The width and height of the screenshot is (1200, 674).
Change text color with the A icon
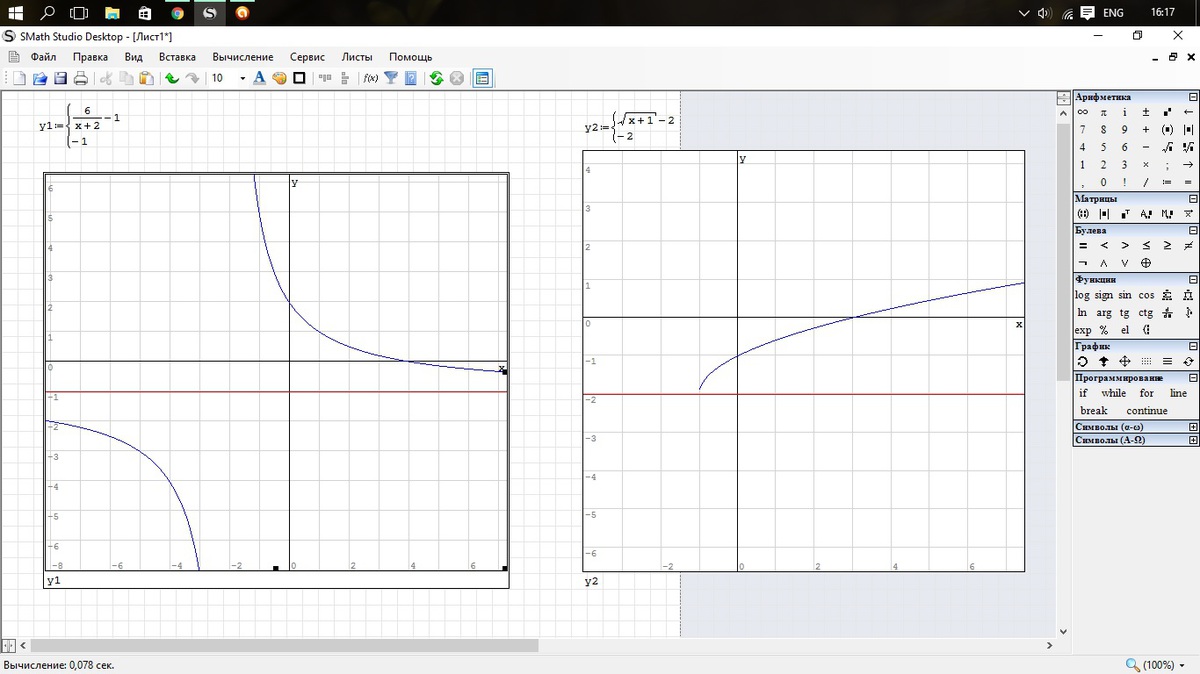coord(259,78)
